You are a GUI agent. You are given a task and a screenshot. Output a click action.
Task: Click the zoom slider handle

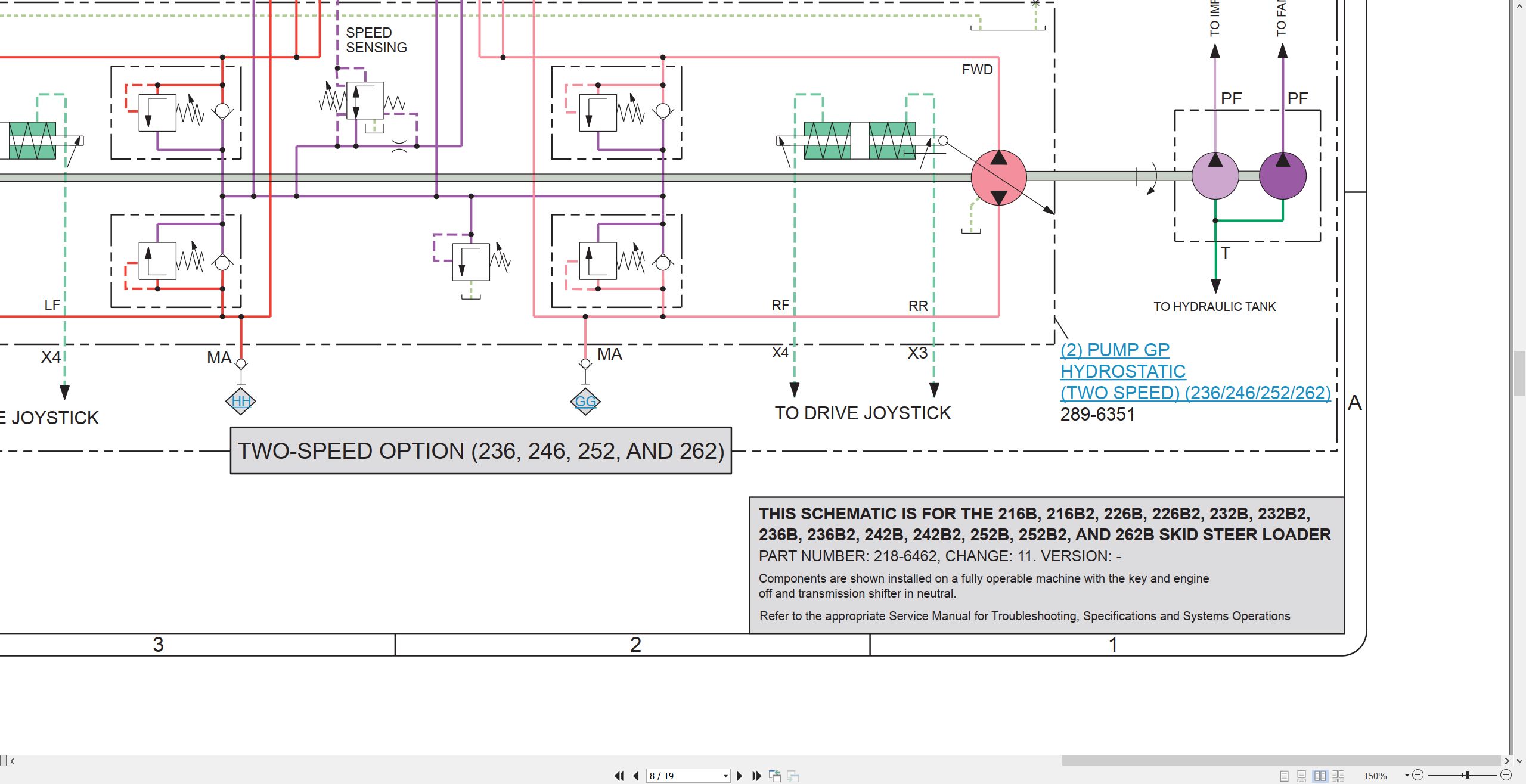(1468, 775)
